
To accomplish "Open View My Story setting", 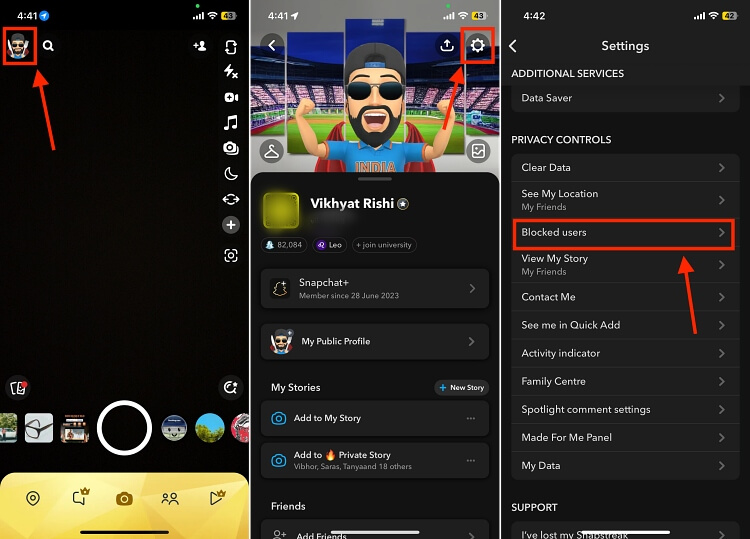I will tap(625, 264).
